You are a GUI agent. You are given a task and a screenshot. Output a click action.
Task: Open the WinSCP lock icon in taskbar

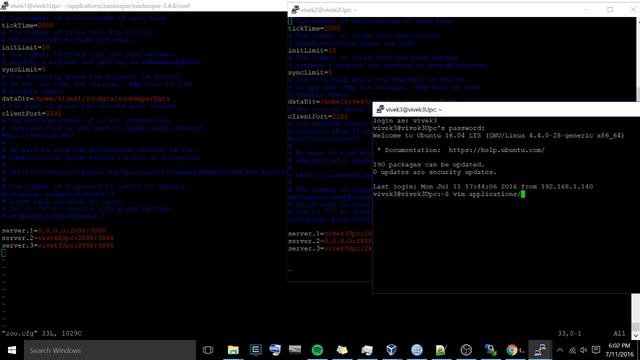pos(490,350)
